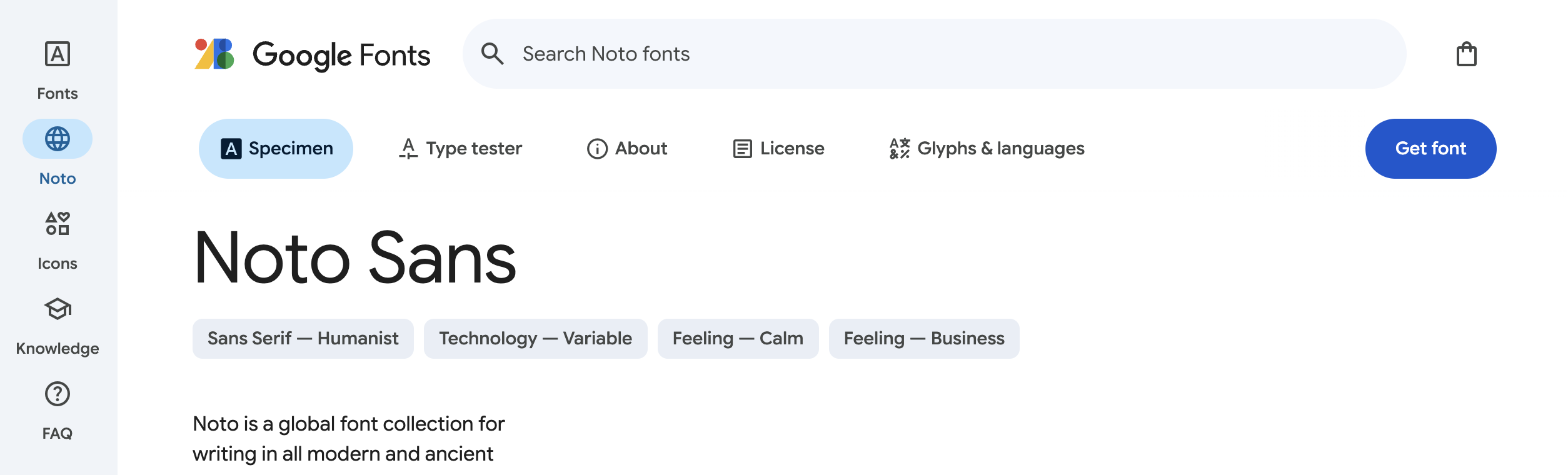
Task: Click the About info circle icon
Action: pyautogui.click(x=597, y=149)
